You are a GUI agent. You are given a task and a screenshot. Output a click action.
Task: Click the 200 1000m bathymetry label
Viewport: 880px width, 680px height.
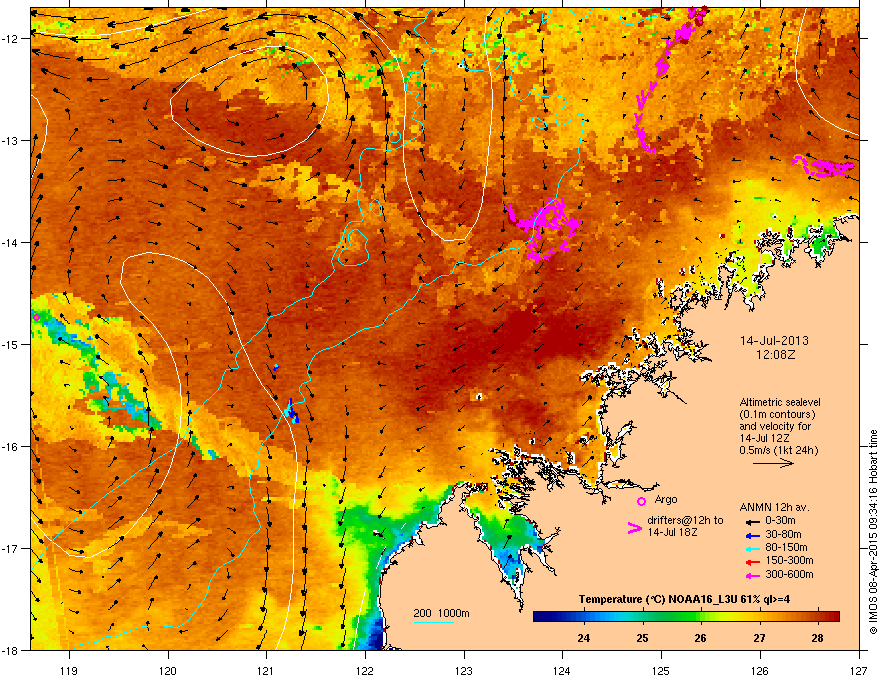coord(441,613)
